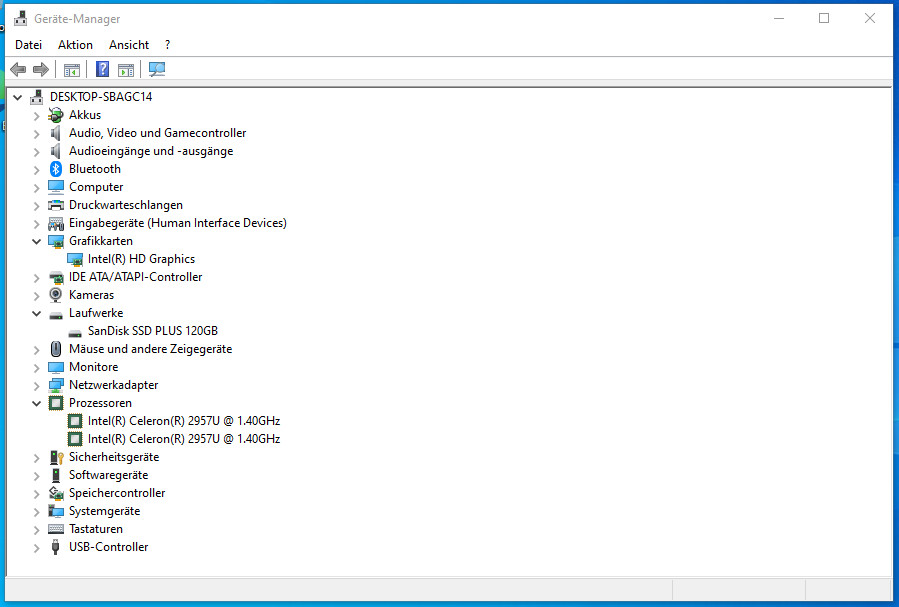Collapse the Prozessoren category
The height and width of the screenshot is (607, 899).
pos(37,404)
